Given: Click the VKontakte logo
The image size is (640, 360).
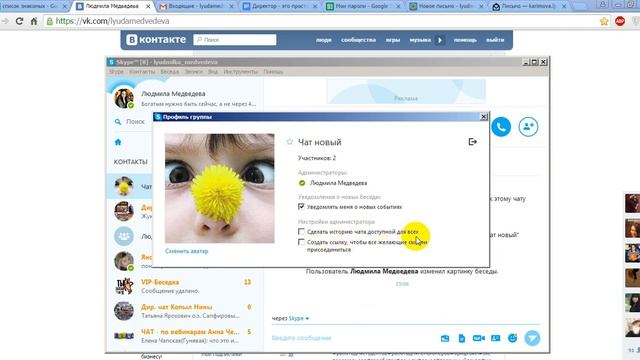Looking at the screenshot, I should [x=156, y=40].
